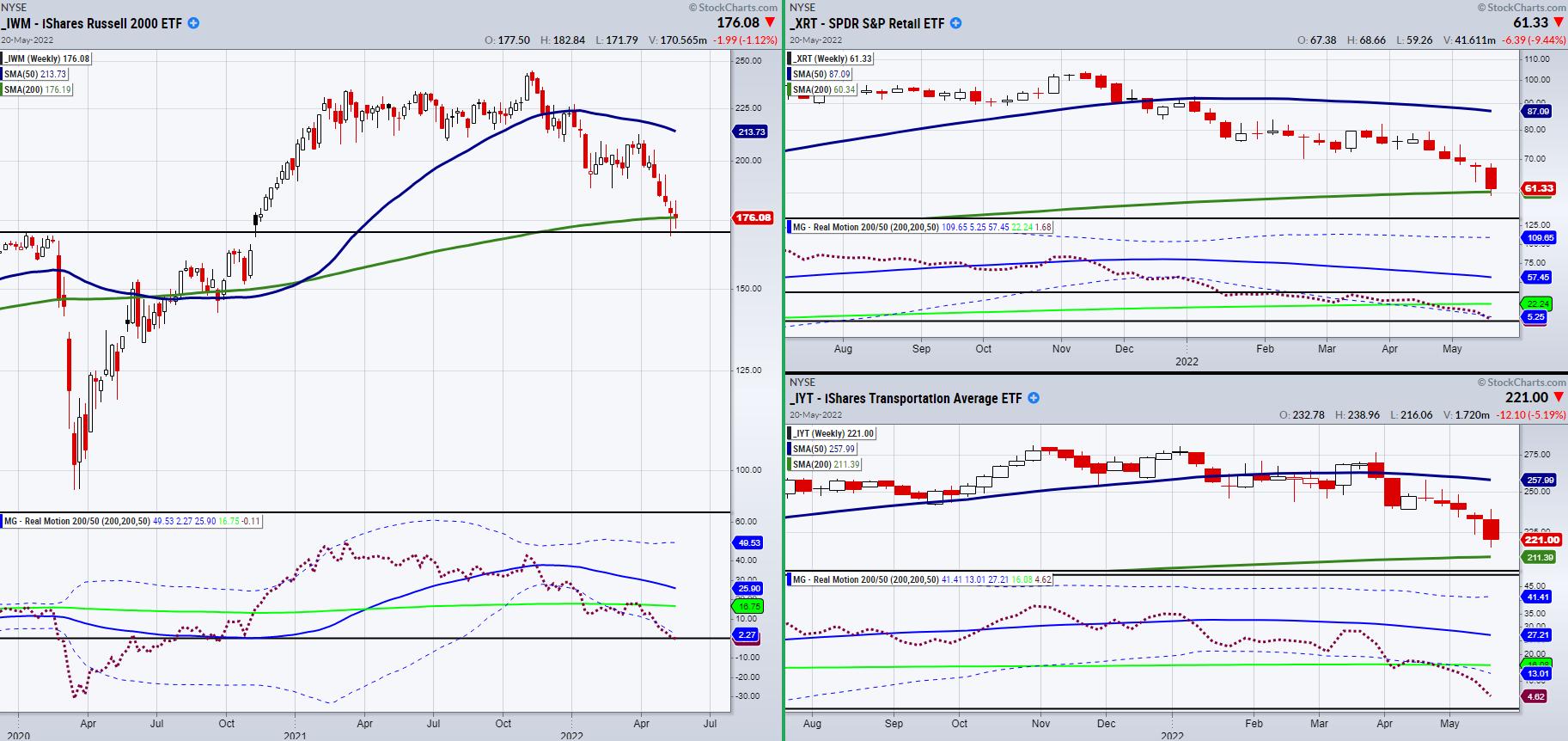Click the IWM MG Real Motion 200/50 indicator label
This screenshot has height=741, width=1568.
tap(76, 521)
